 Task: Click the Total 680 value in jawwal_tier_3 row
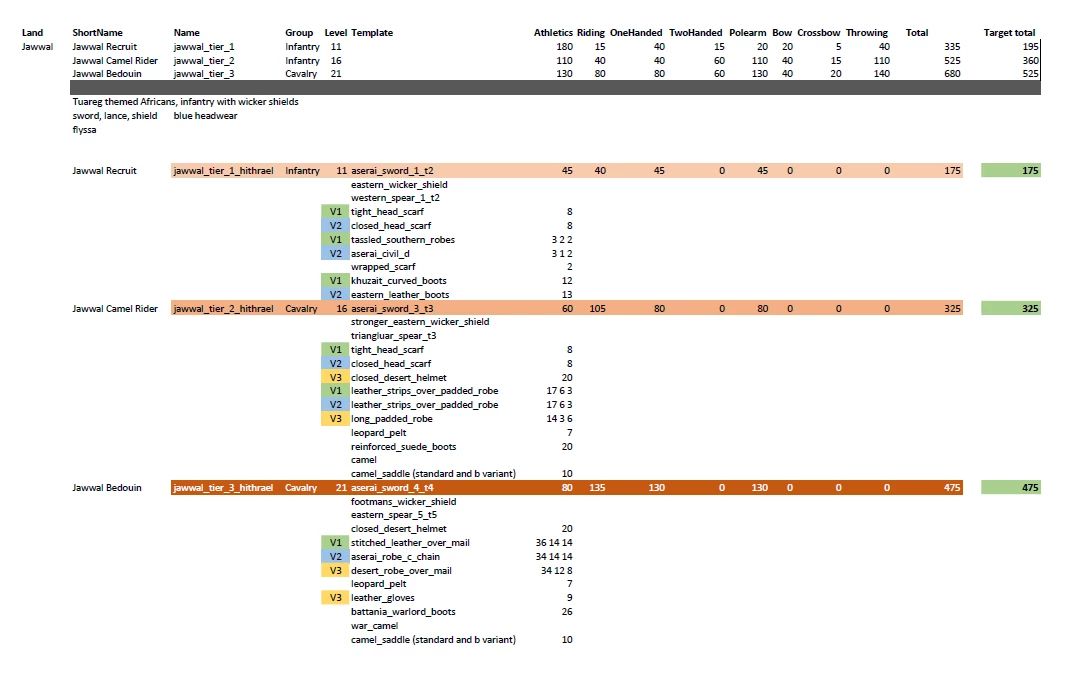952,73
